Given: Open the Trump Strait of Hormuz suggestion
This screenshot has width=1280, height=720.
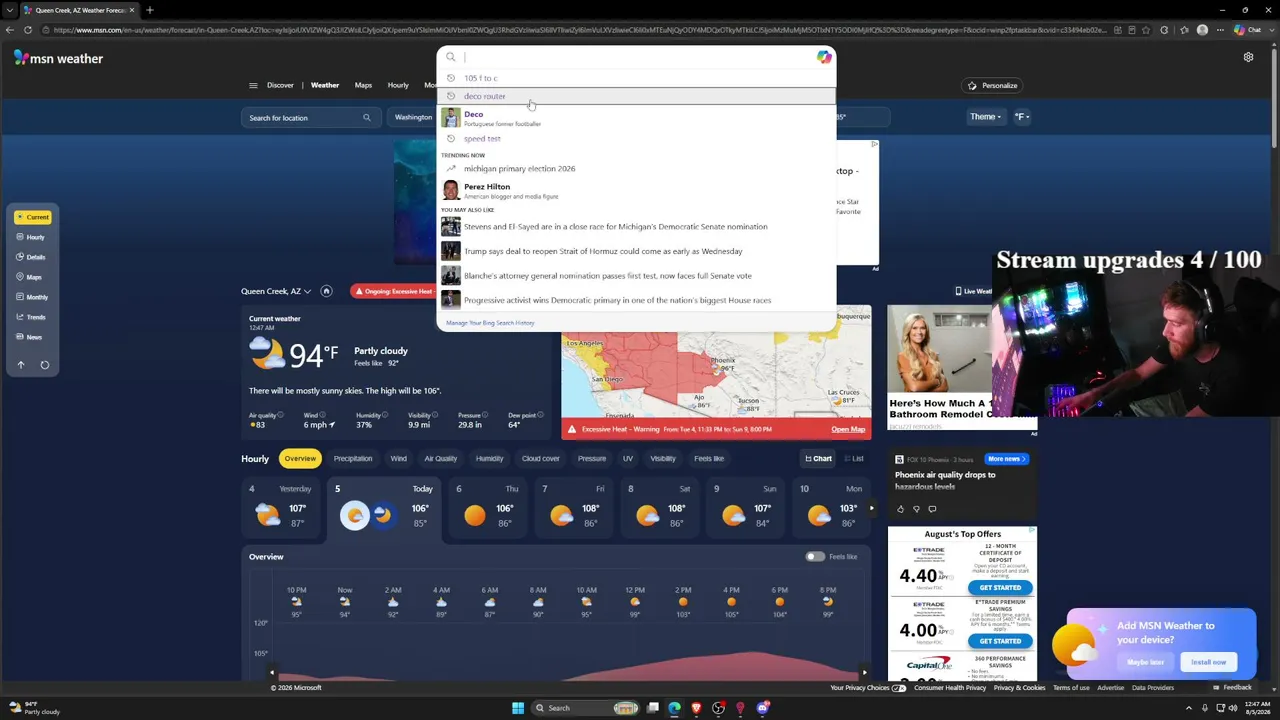Looking at the screenshot, I should 636,251.
